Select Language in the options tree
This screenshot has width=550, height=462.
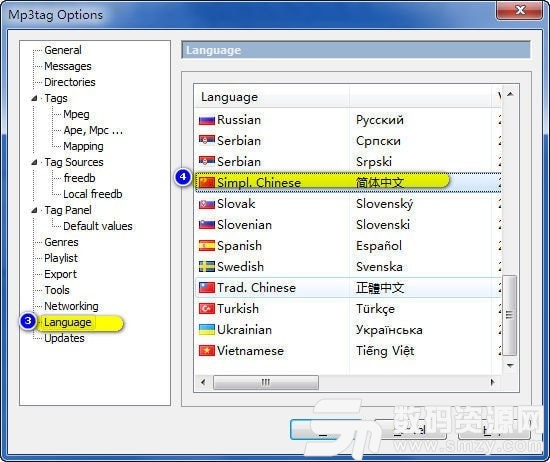pos(68,322)
